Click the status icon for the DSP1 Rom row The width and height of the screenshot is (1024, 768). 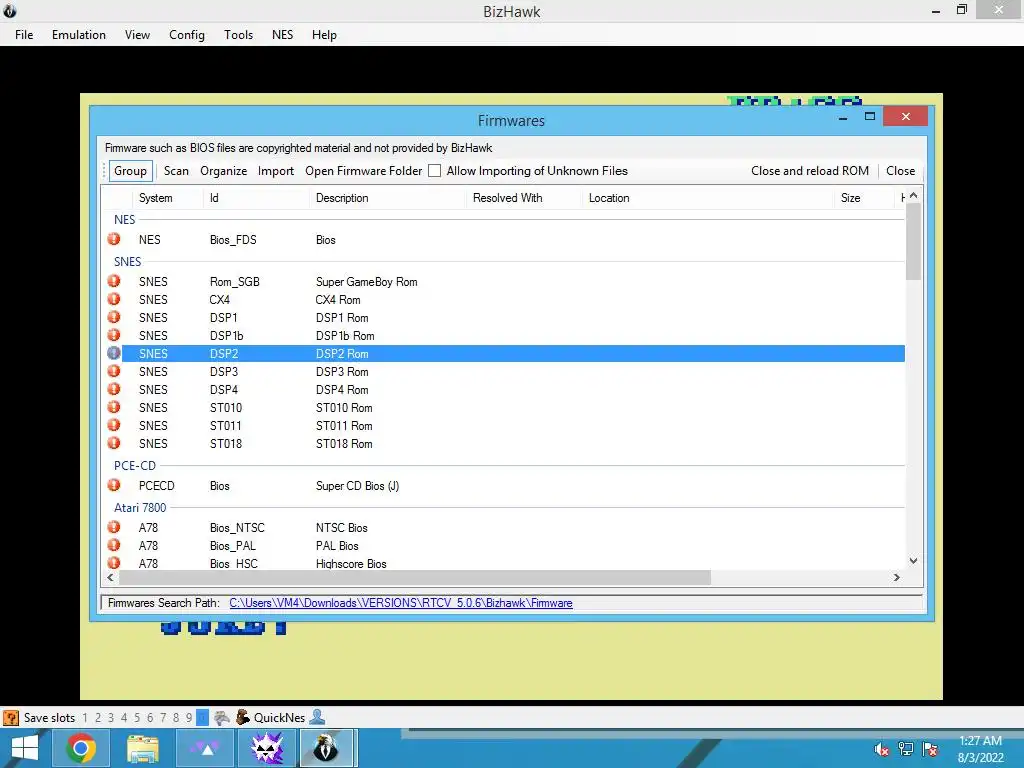[114, 317]
